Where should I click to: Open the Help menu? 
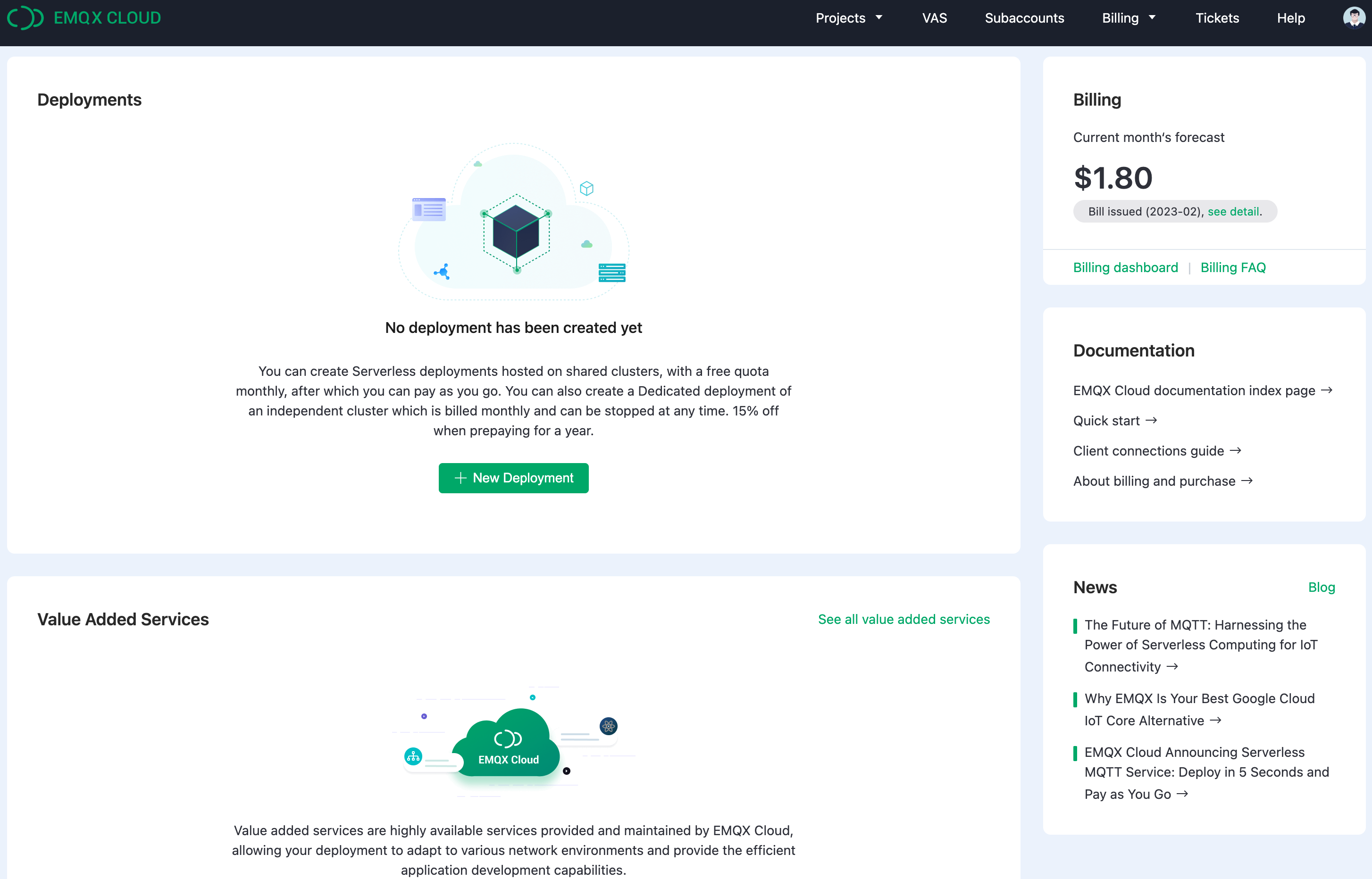pyautogui.click(x=1290, y=18)
